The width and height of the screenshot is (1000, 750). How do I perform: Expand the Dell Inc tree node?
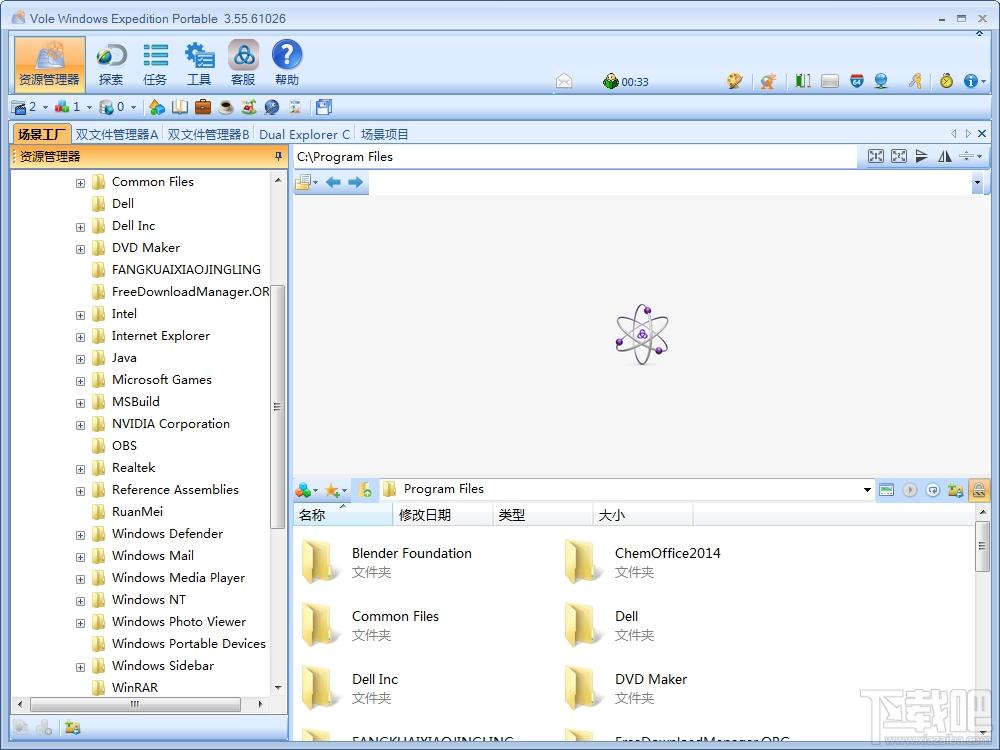click(x=80, y=227)
